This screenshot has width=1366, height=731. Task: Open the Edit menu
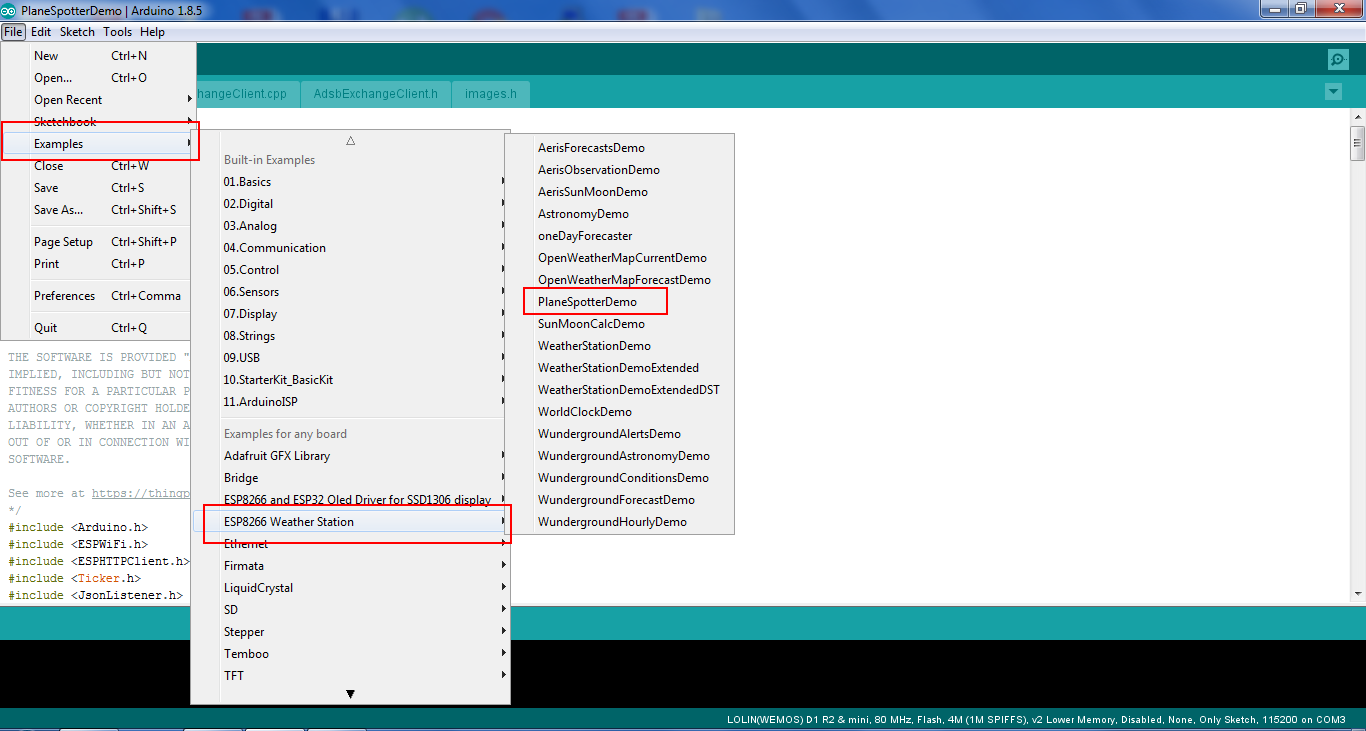(x=41, y=32)
